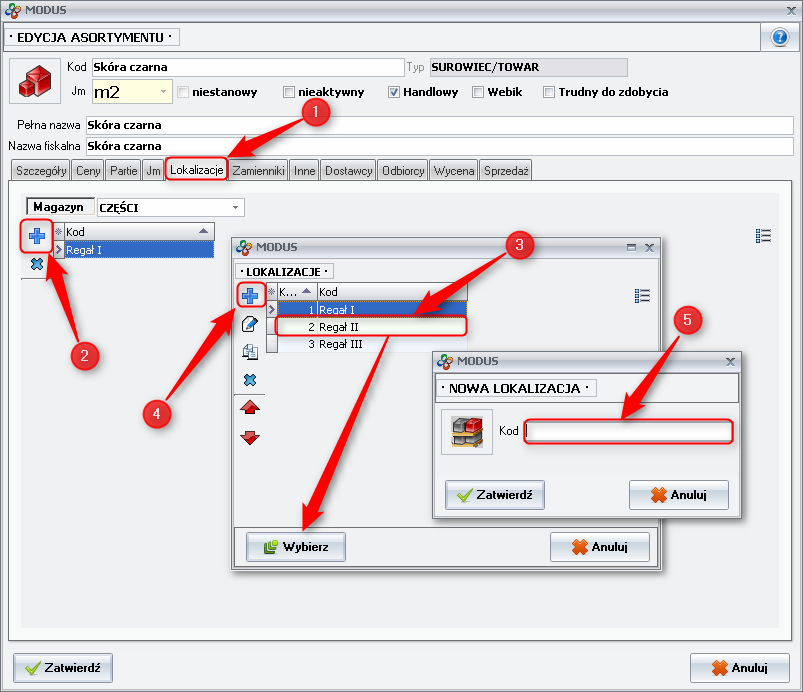Click the add location plus icon under Magazyn

[x=37, y=236]
